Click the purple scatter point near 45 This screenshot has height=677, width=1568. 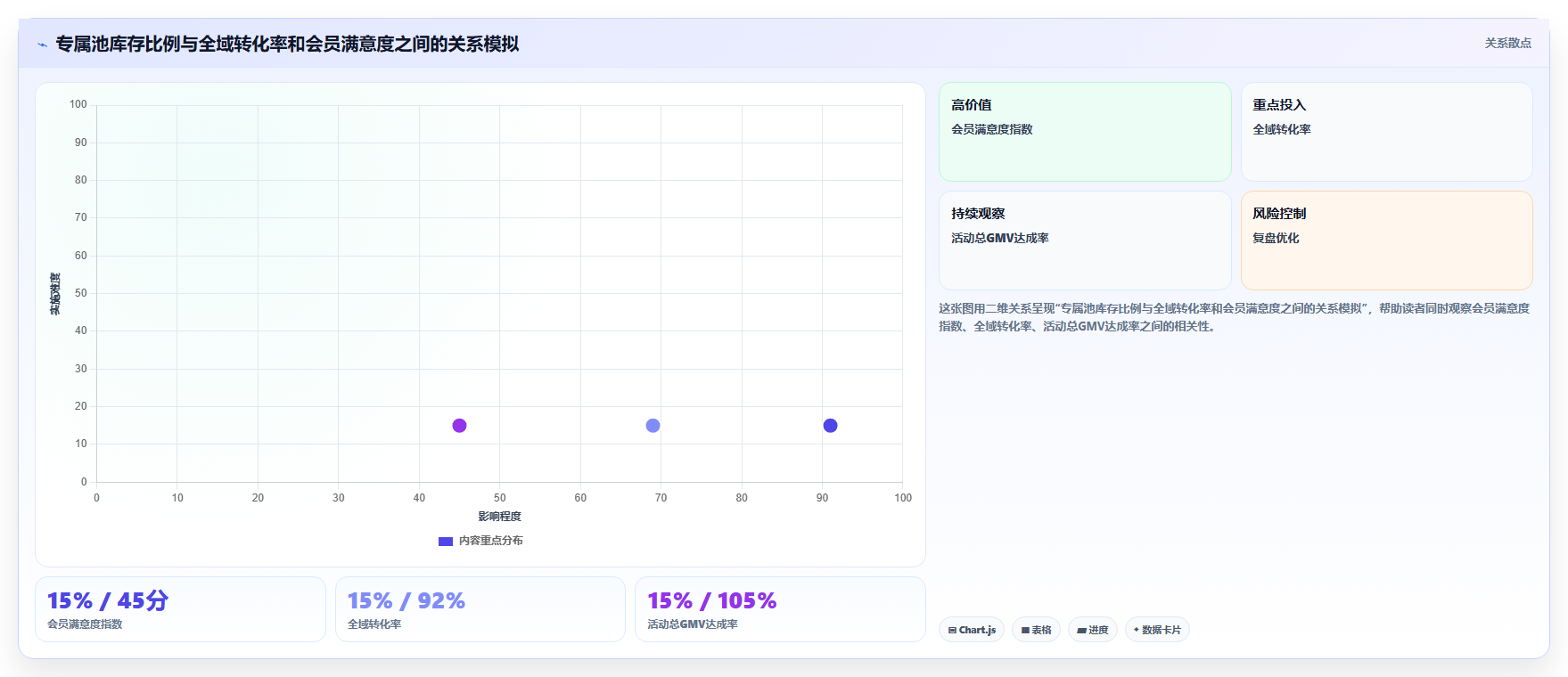tap(459, 426)
